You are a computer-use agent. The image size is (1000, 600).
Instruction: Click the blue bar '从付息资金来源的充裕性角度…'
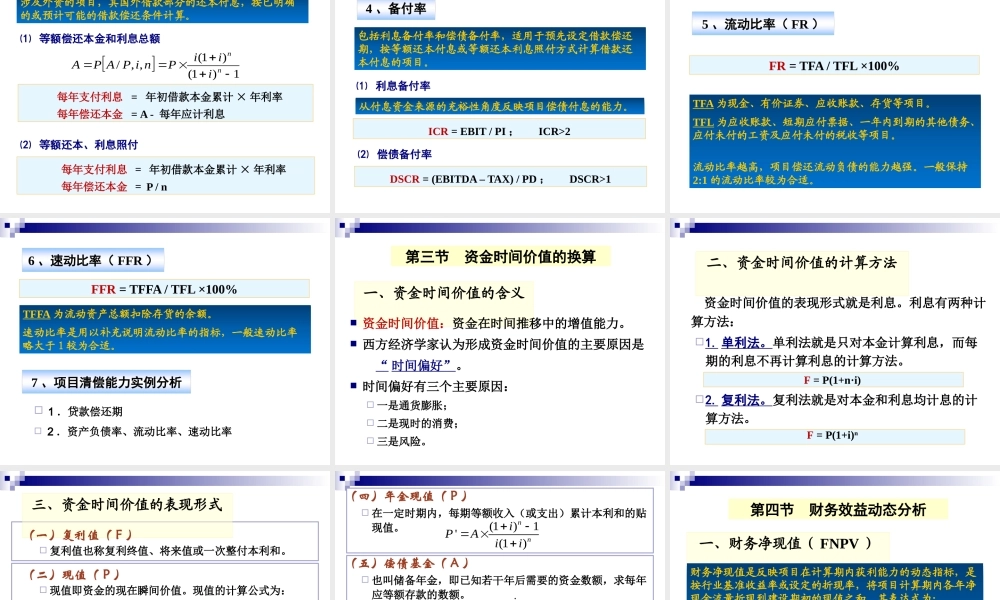(x=499, y=106)
